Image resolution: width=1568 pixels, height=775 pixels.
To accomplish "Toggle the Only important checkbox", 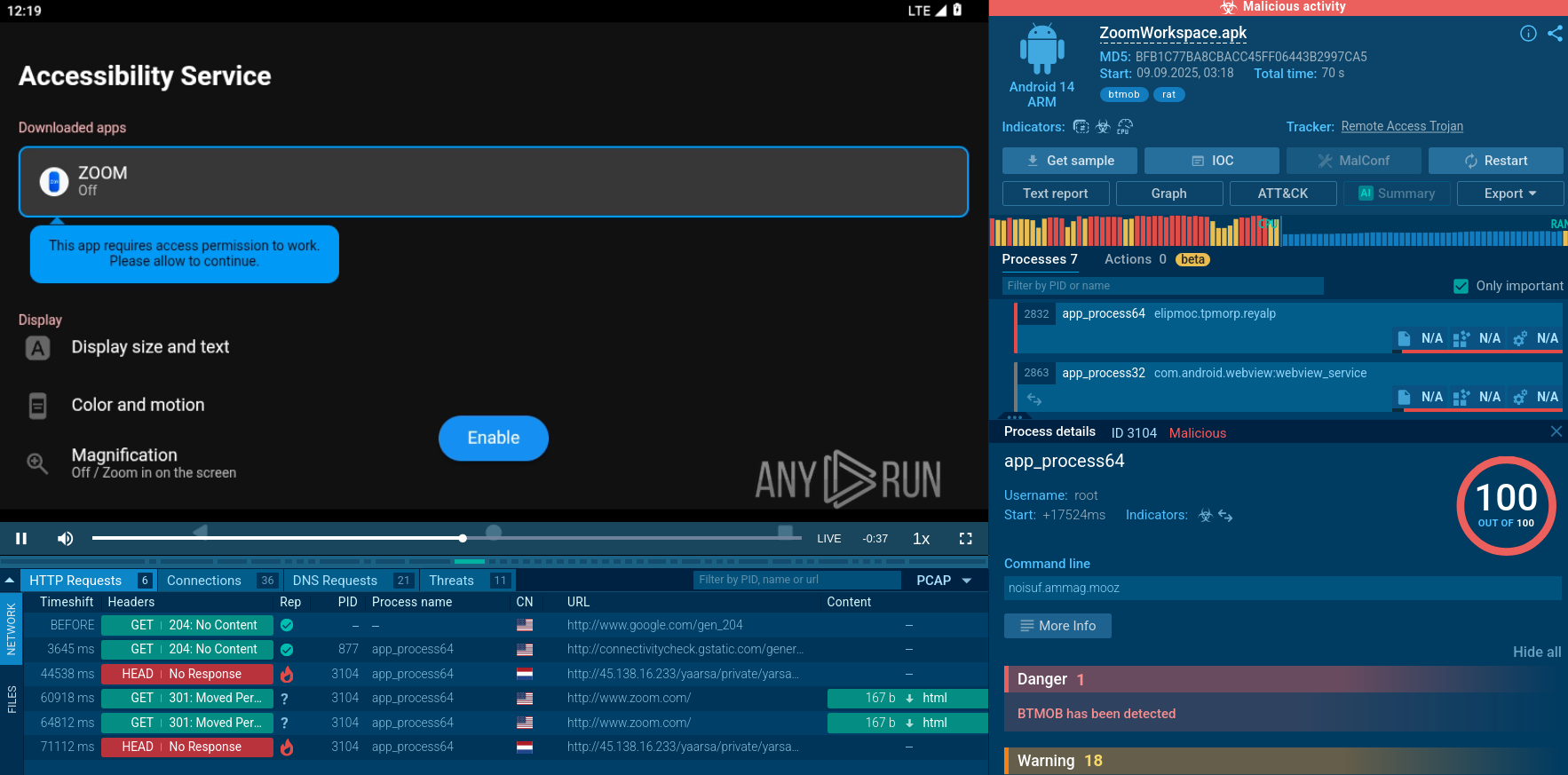I will click(1461, 286).
